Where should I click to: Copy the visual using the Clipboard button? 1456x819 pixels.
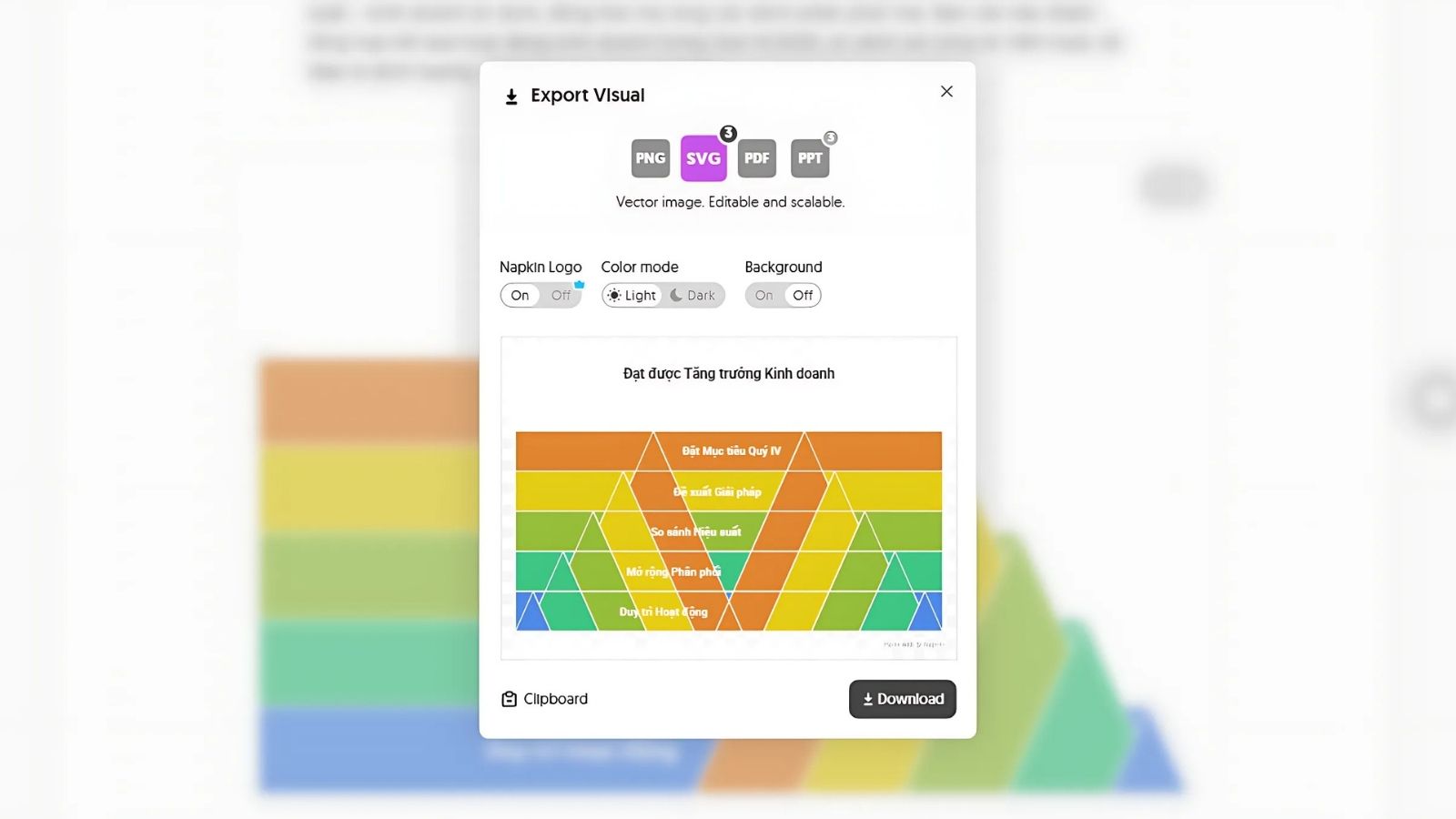(545, 699)
